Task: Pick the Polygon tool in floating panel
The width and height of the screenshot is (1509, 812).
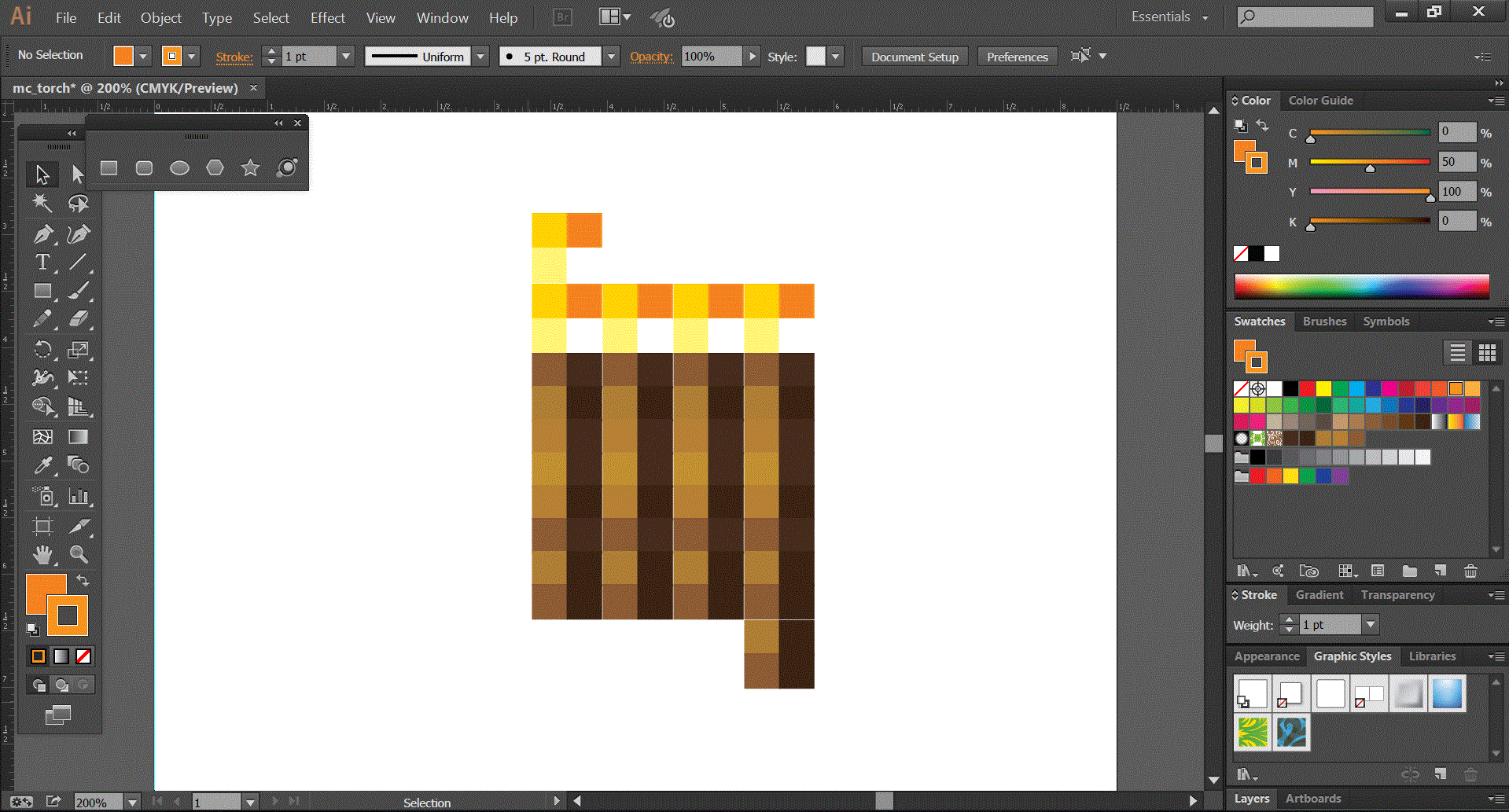Action: point(215,167)
